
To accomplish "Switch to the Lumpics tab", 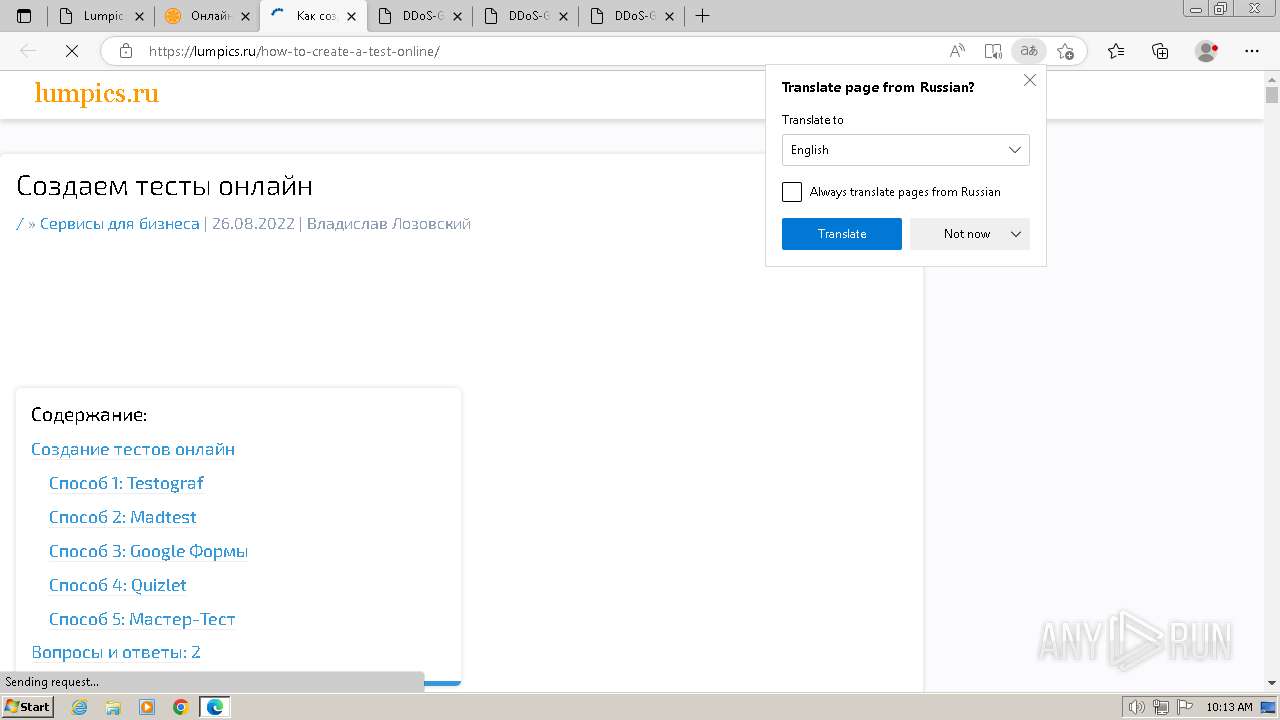I will (100, 16).
